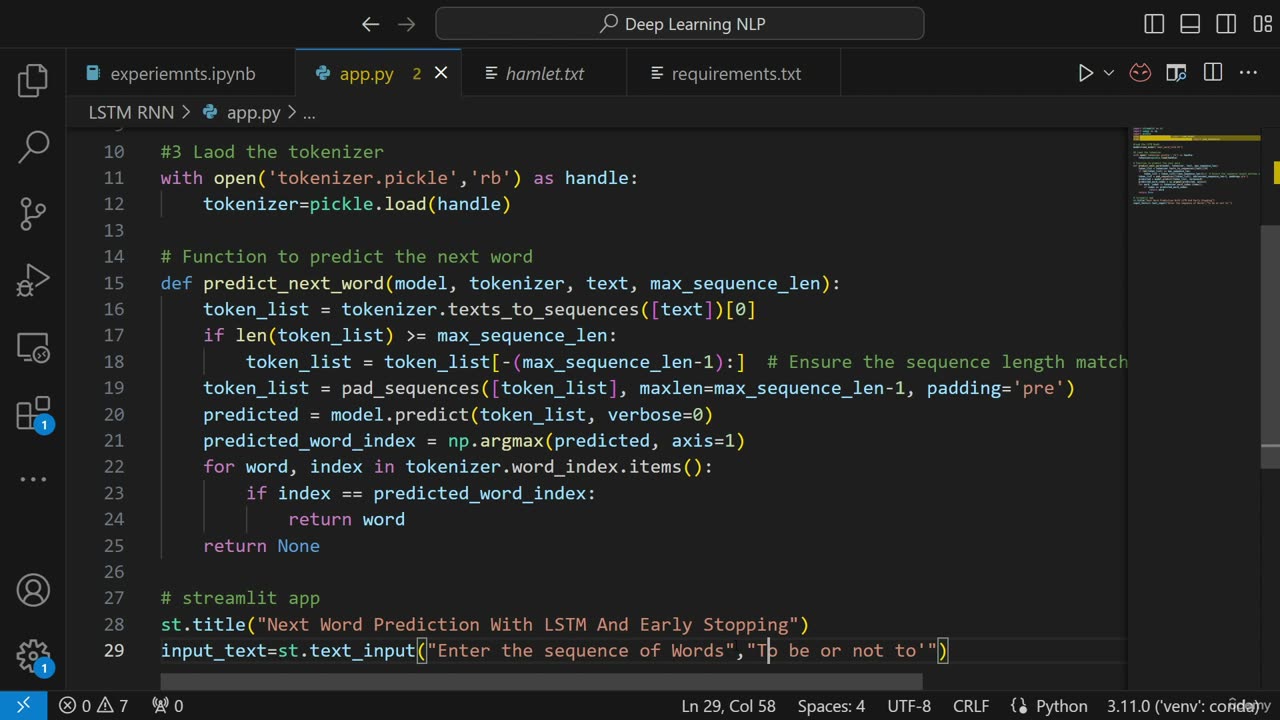The image size is (1280, 720).
Task: Click the code minimap preview
Action: [x=1196, y=166]
